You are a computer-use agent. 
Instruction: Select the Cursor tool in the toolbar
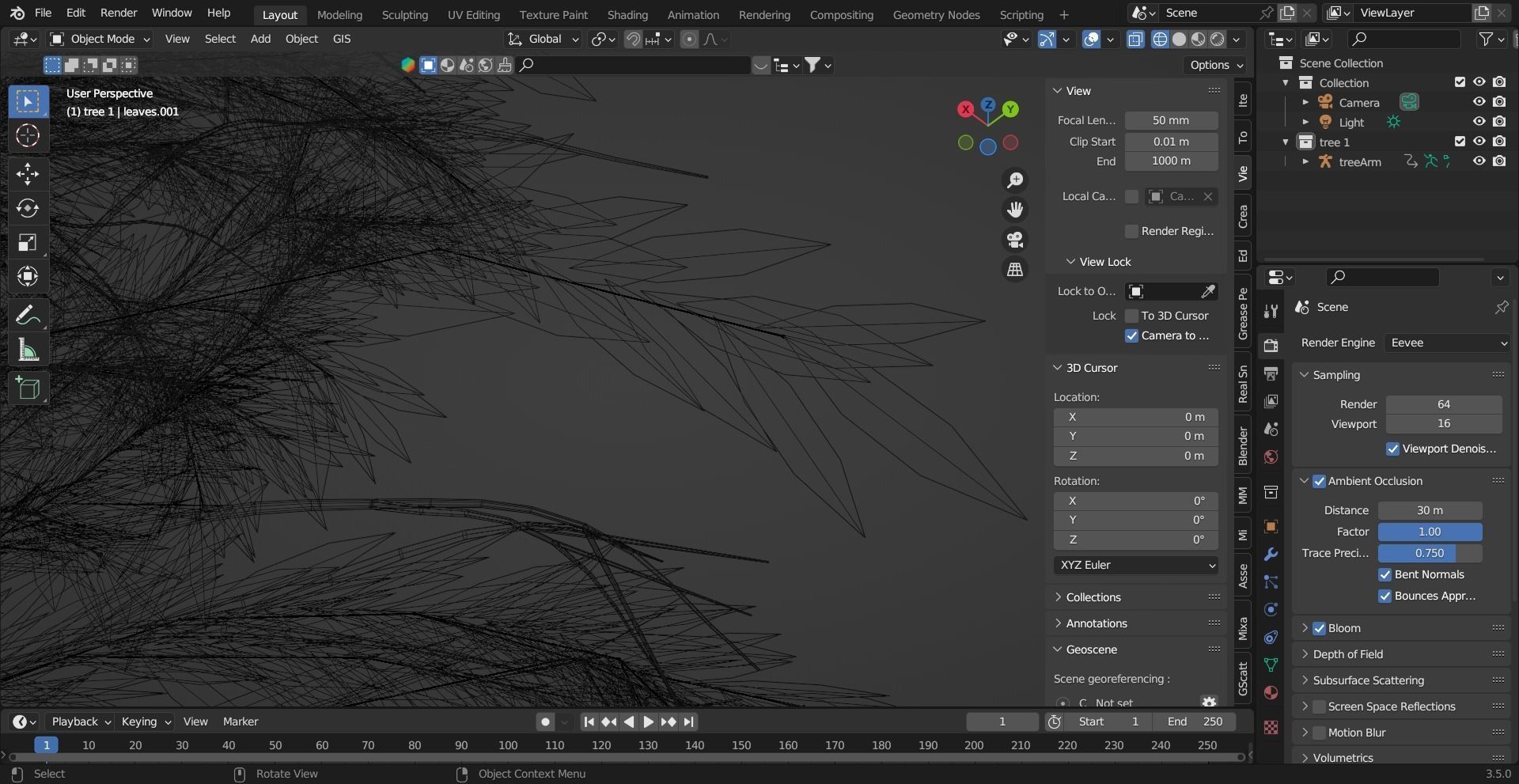tap(28, 136)
